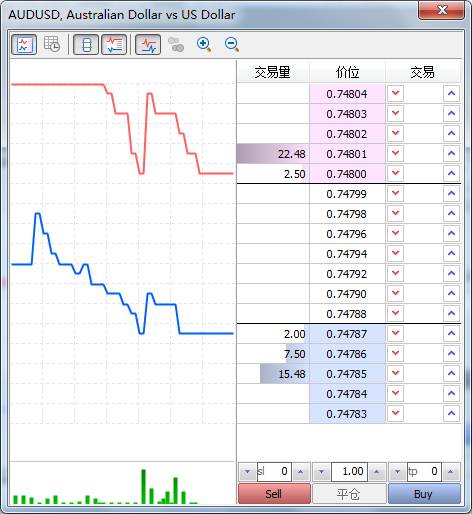Open the time and sales table icon
Viewport: 472px width, 514px height.
click(52, 44)
